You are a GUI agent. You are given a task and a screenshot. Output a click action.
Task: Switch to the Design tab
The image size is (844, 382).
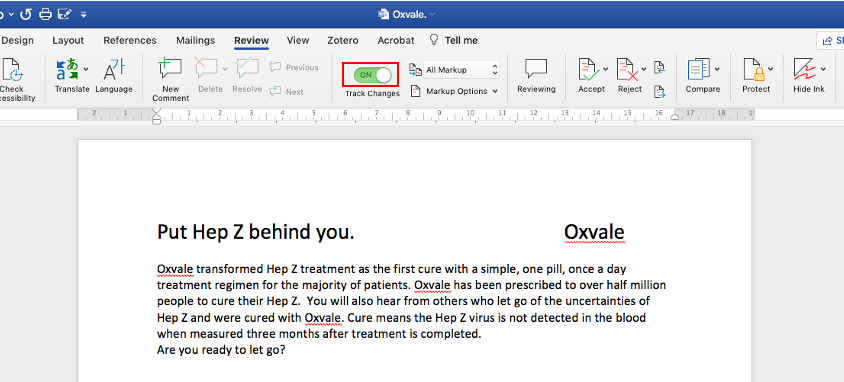click(x=17, y=40)
